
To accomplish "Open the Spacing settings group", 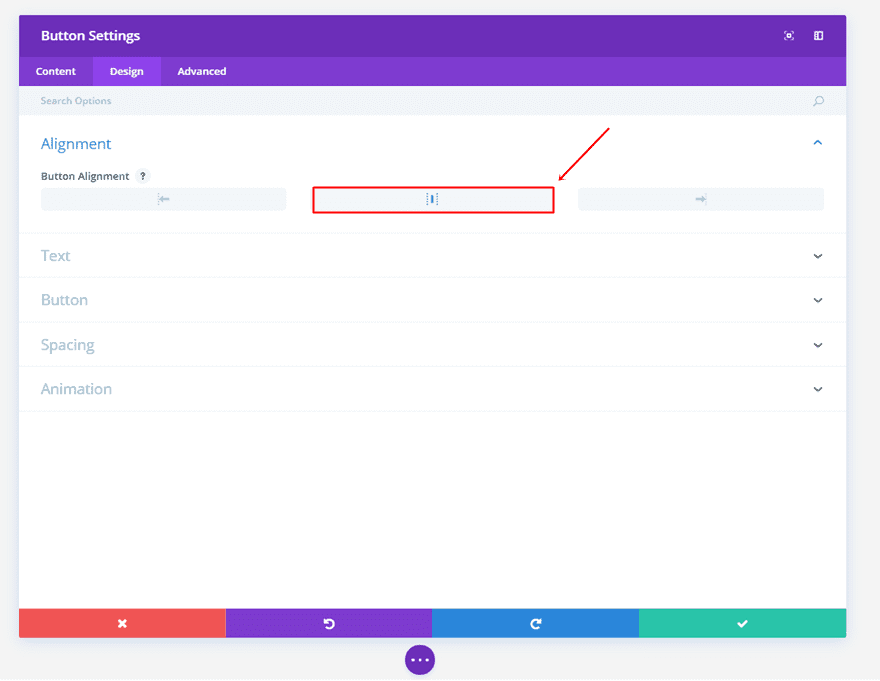I will pos(67,345).
